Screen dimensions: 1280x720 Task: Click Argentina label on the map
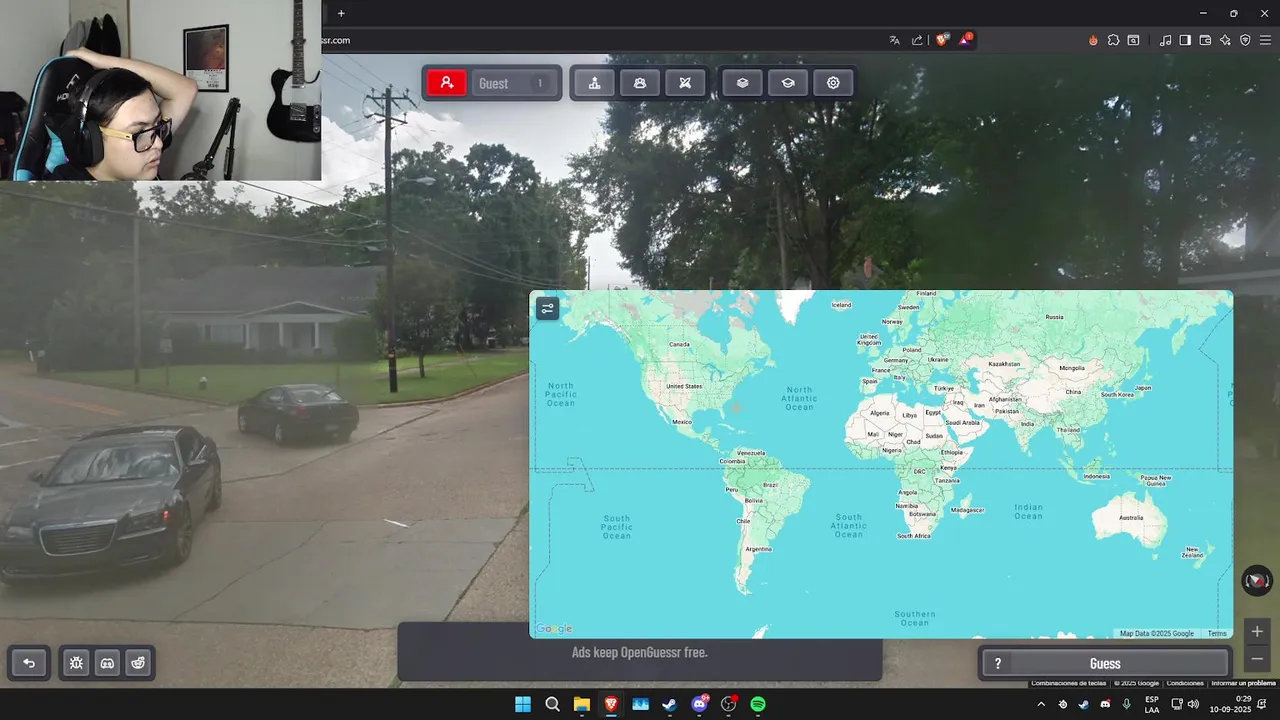[x=758, y=548]
